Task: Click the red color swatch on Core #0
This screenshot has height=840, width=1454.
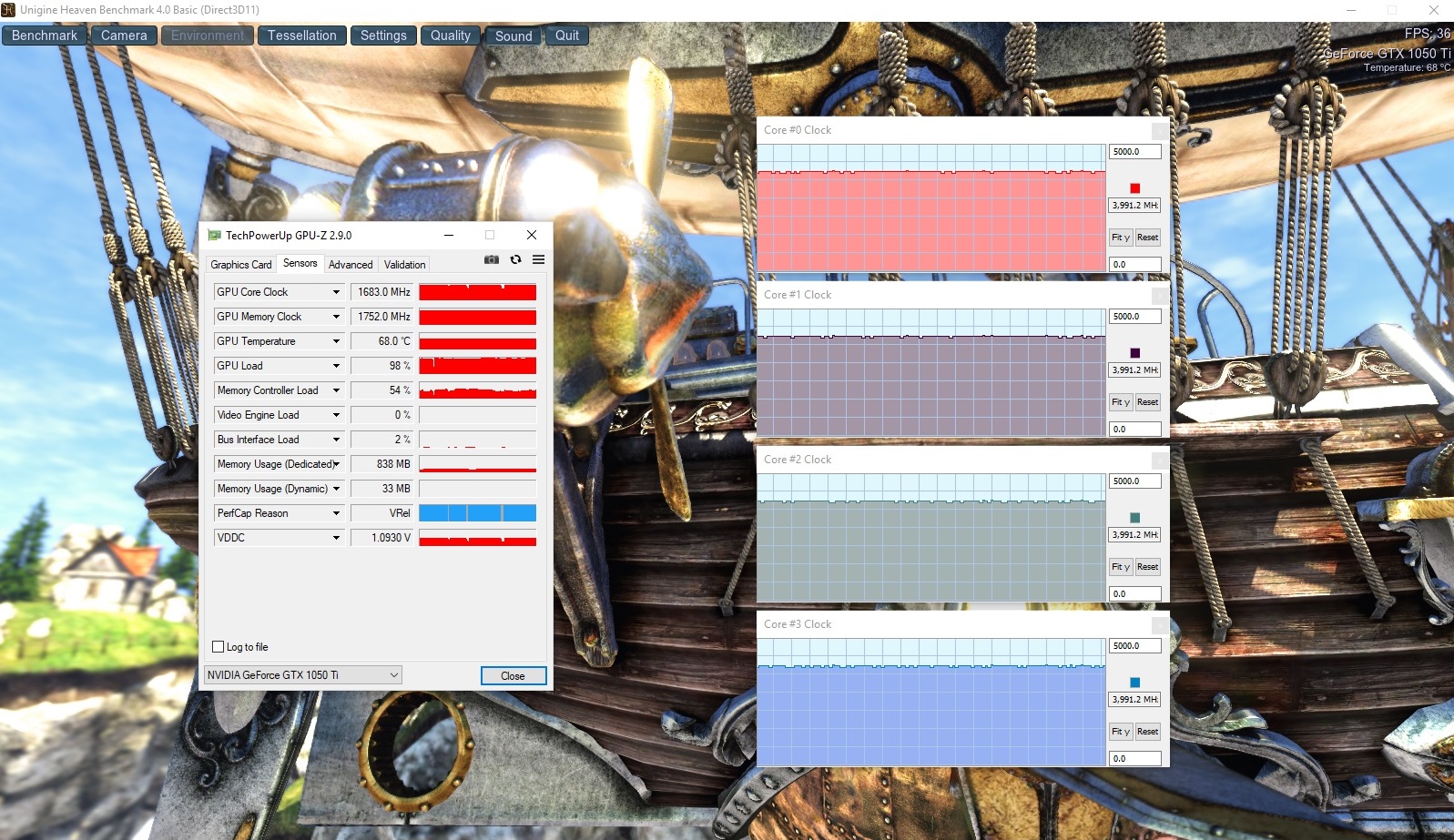Action: 1134,188
